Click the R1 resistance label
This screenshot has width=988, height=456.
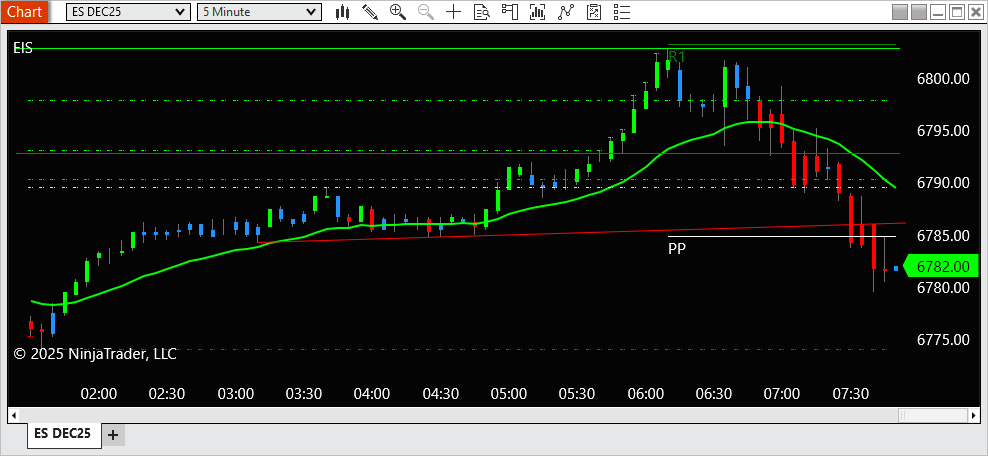[677, 57]
